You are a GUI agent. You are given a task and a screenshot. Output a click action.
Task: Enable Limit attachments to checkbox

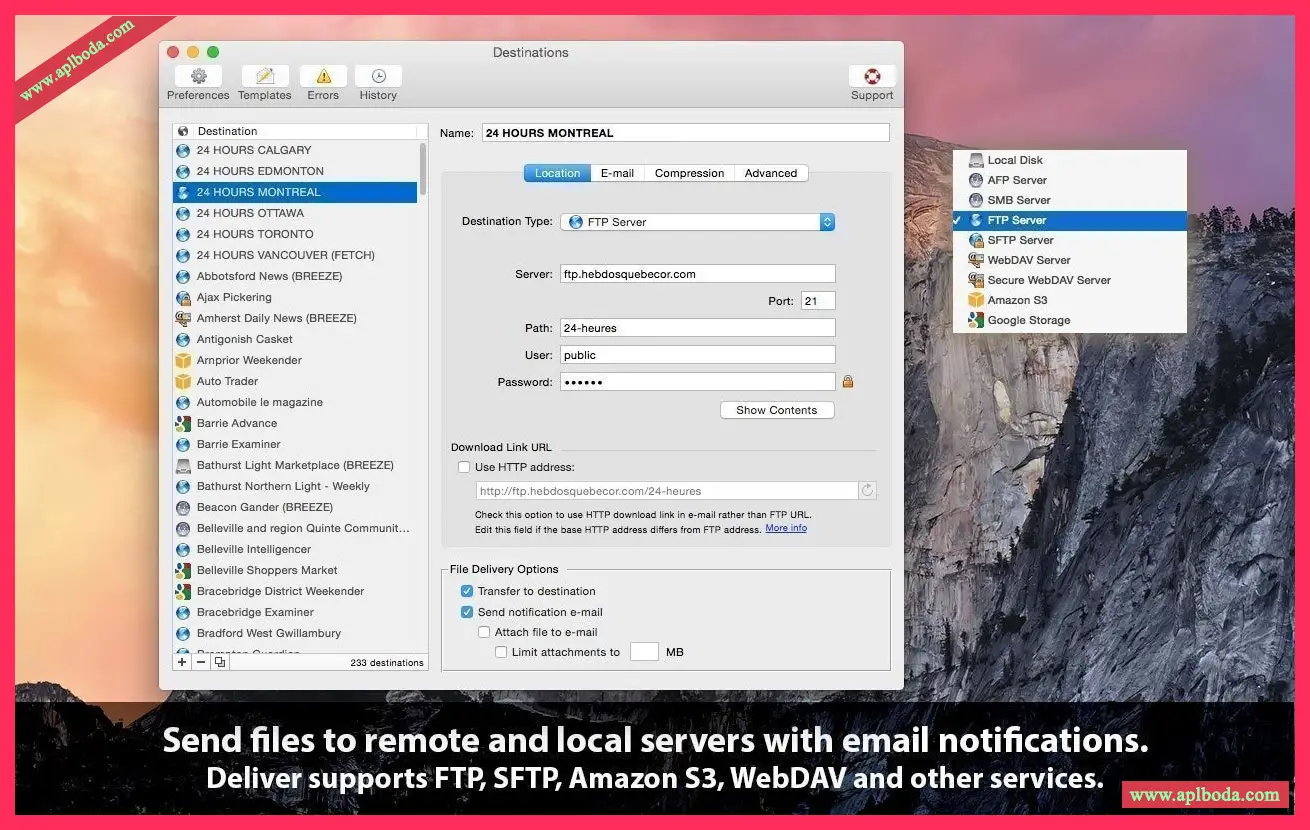501,652
